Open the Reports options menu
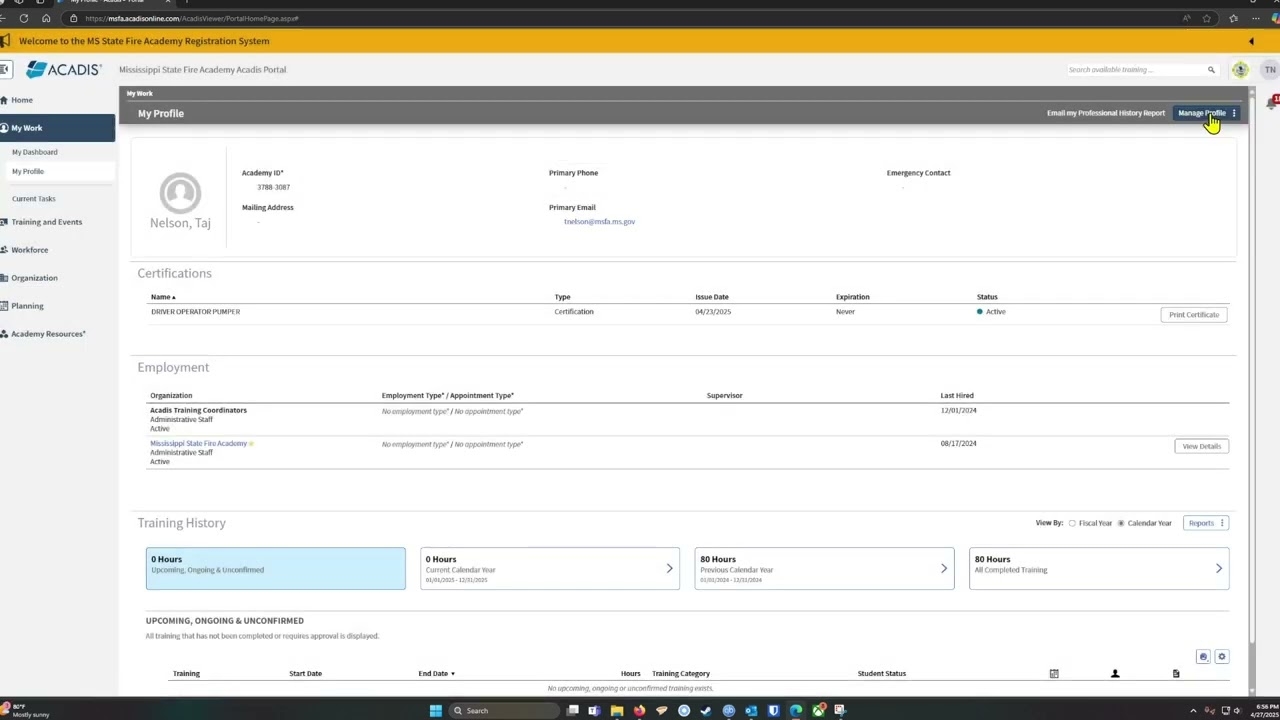This screenshot has width=1280, height=720. [x=1221, y=523]
